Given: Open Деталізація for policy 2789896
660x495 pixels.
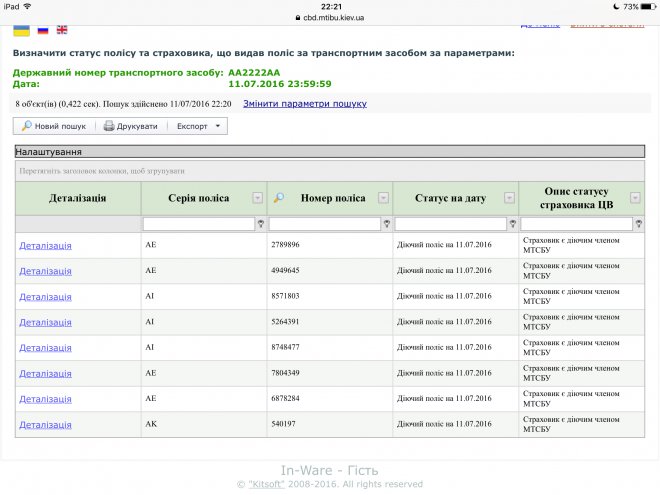Looking at the screenshot, I should [x=45, y=245].
